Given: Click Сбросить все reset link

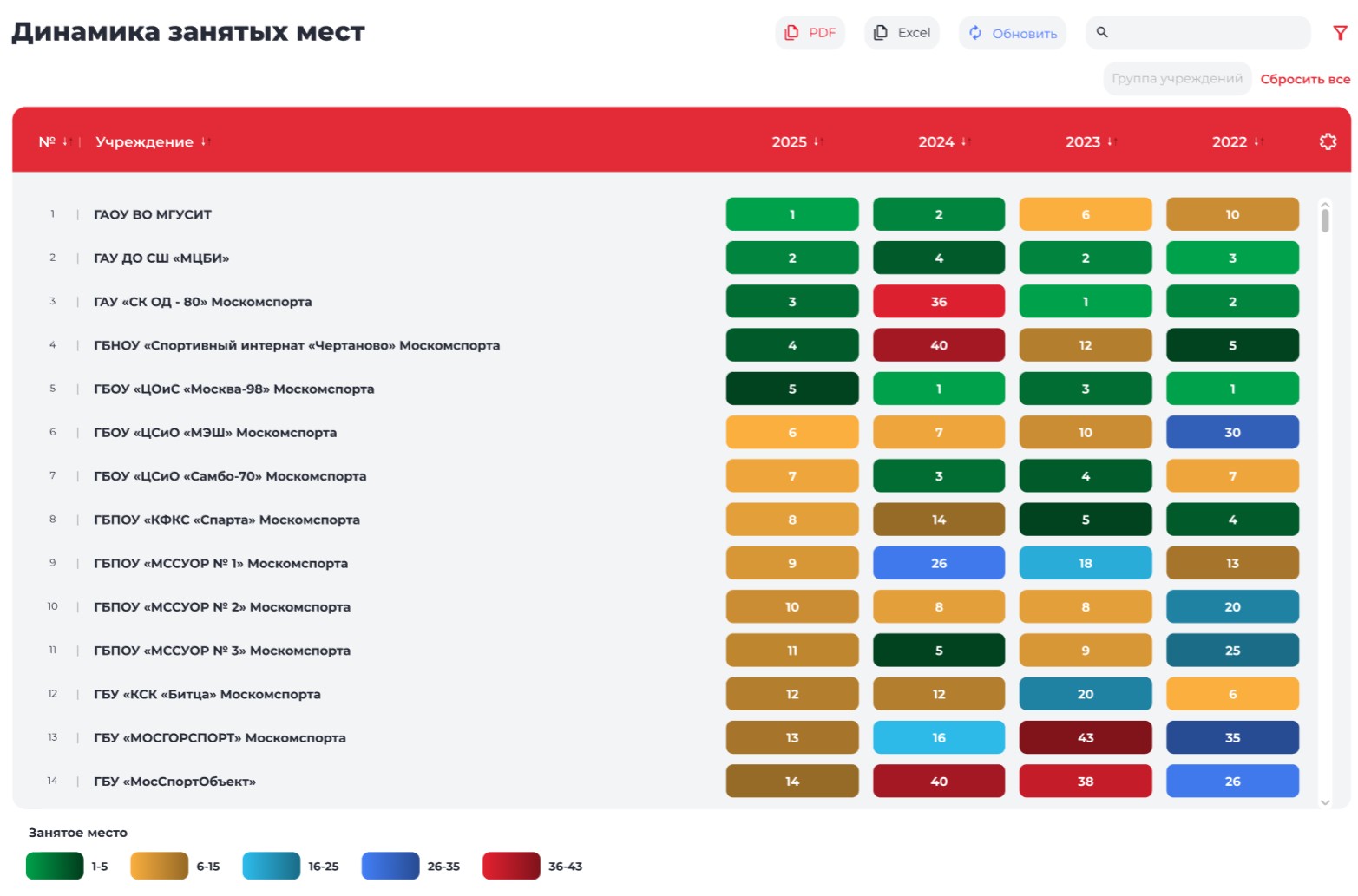Looking at the screenshot, I should tap(1305, 79).
